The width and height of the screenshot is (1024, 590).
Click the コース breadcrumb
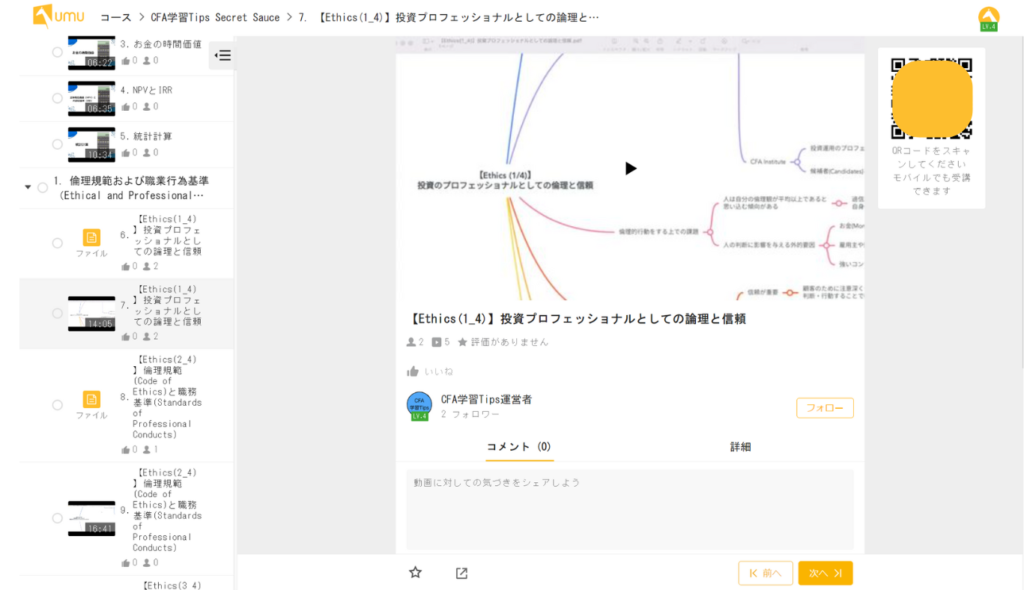pos(116,18)
